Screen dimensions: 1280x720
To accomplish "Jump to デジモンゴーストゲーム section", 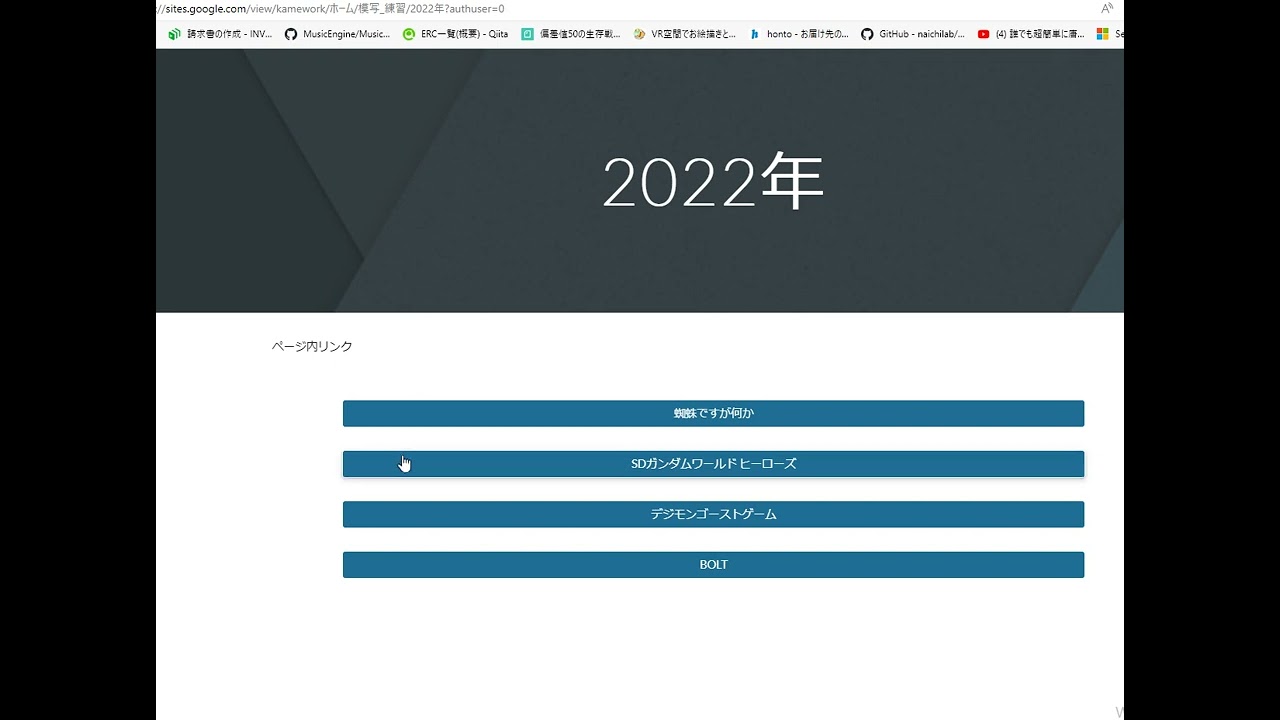I will (x=713, y=515).
